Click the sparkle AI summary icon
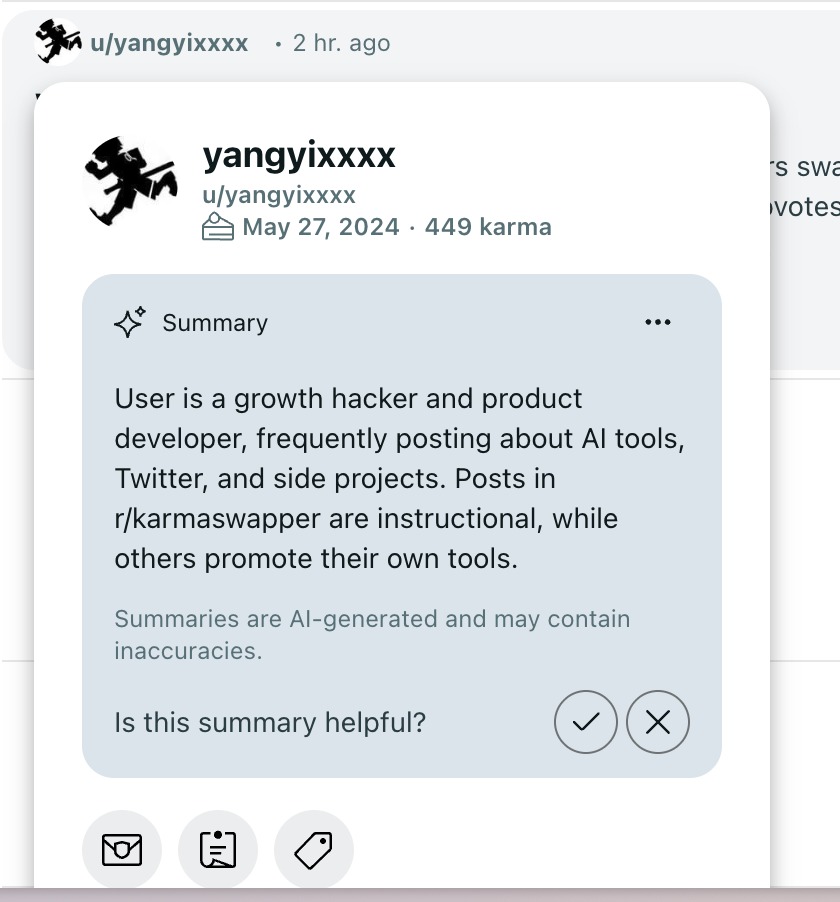 (130, 322)
